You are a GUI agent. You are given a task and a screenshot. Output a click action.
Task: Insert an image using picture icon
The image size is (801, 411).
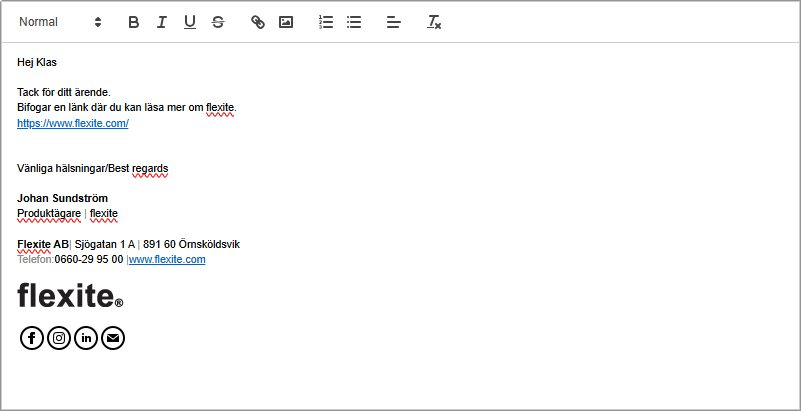click(286, 22)
